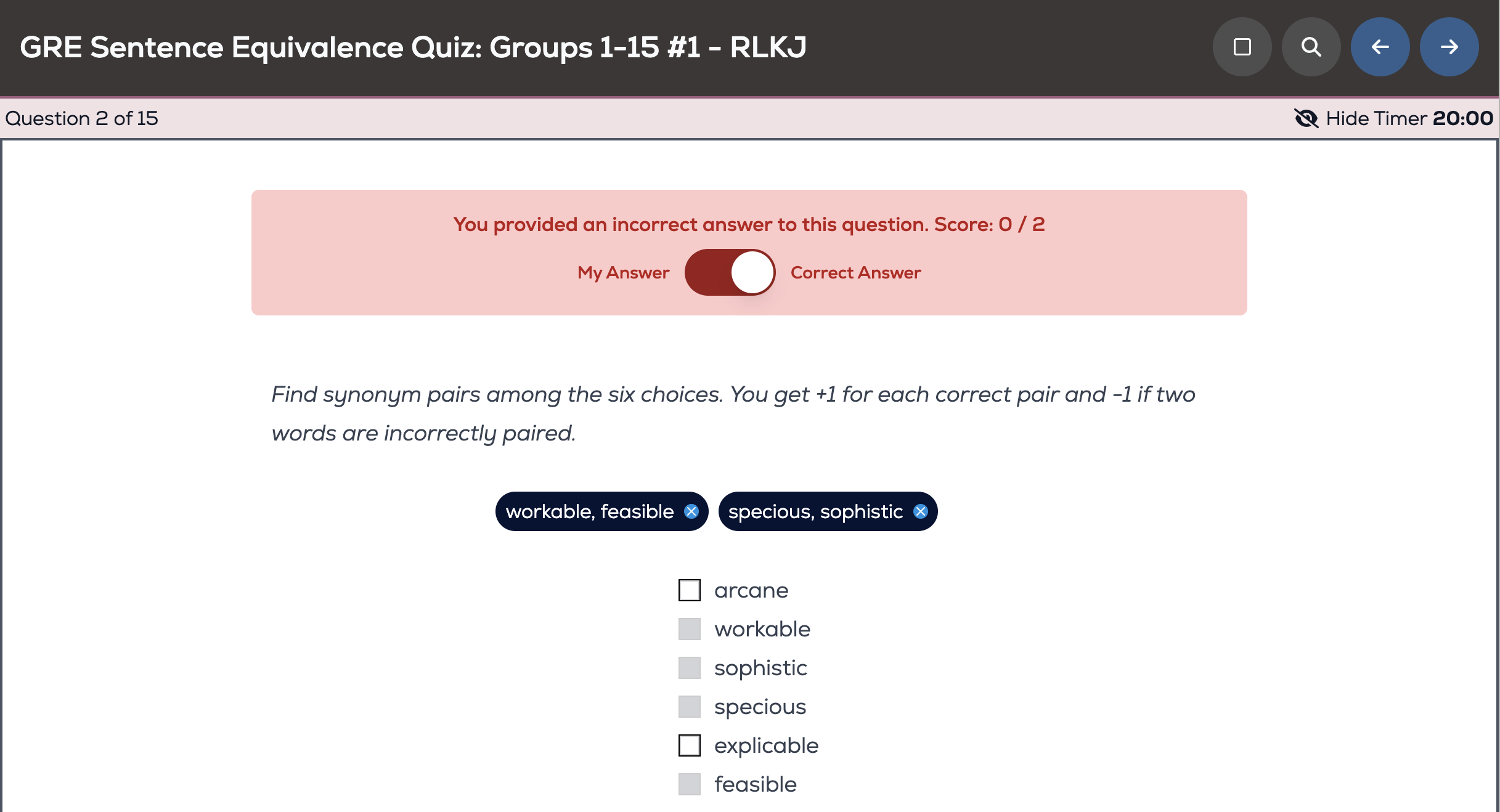Go to previous question with left arrow
Image resolution: width=1500 pixels, height=812 pixels.
coord(1380,47)
